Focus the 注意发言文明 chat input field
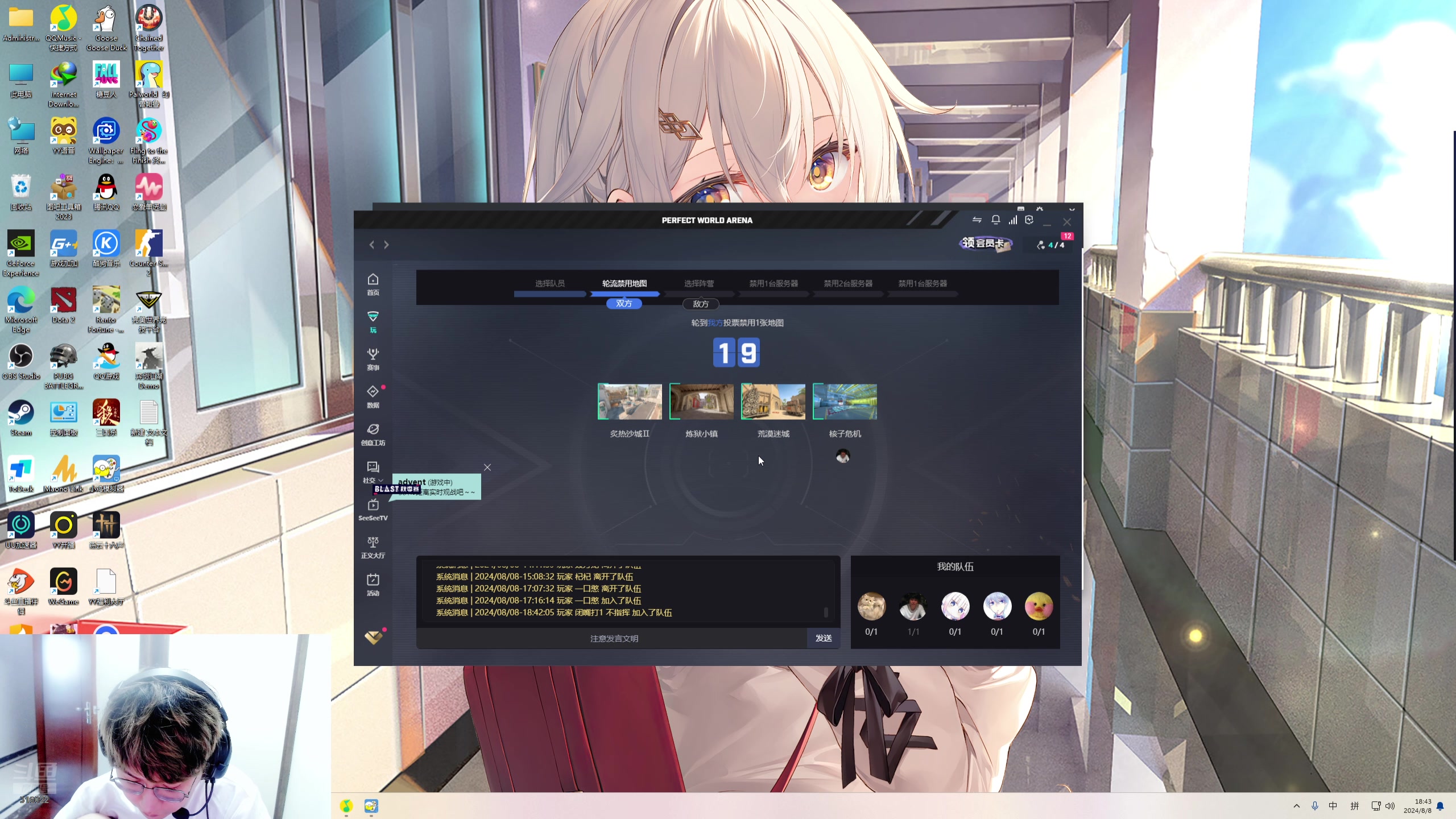The height and width of the screenshot is (819, 1456). tap(613, 639)
